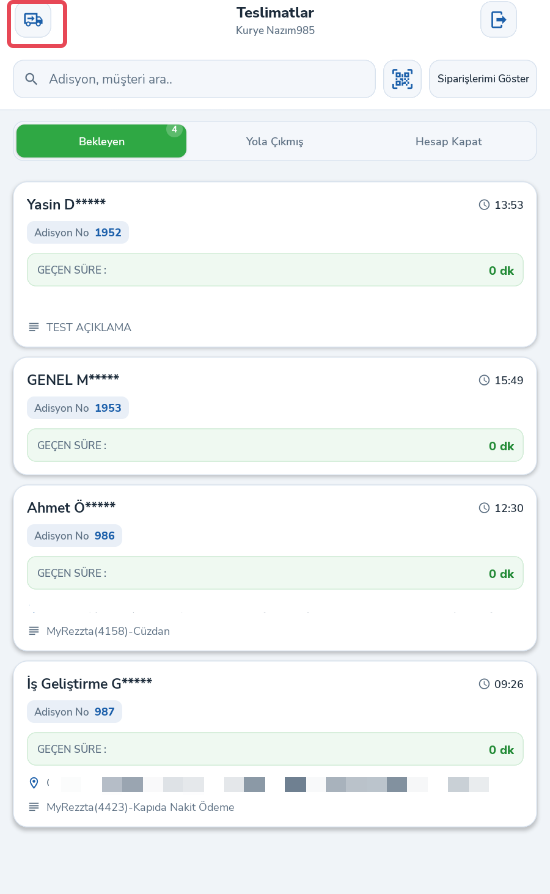
Task: Click clock icon beside 13:53
Action: tap(484, 205)
